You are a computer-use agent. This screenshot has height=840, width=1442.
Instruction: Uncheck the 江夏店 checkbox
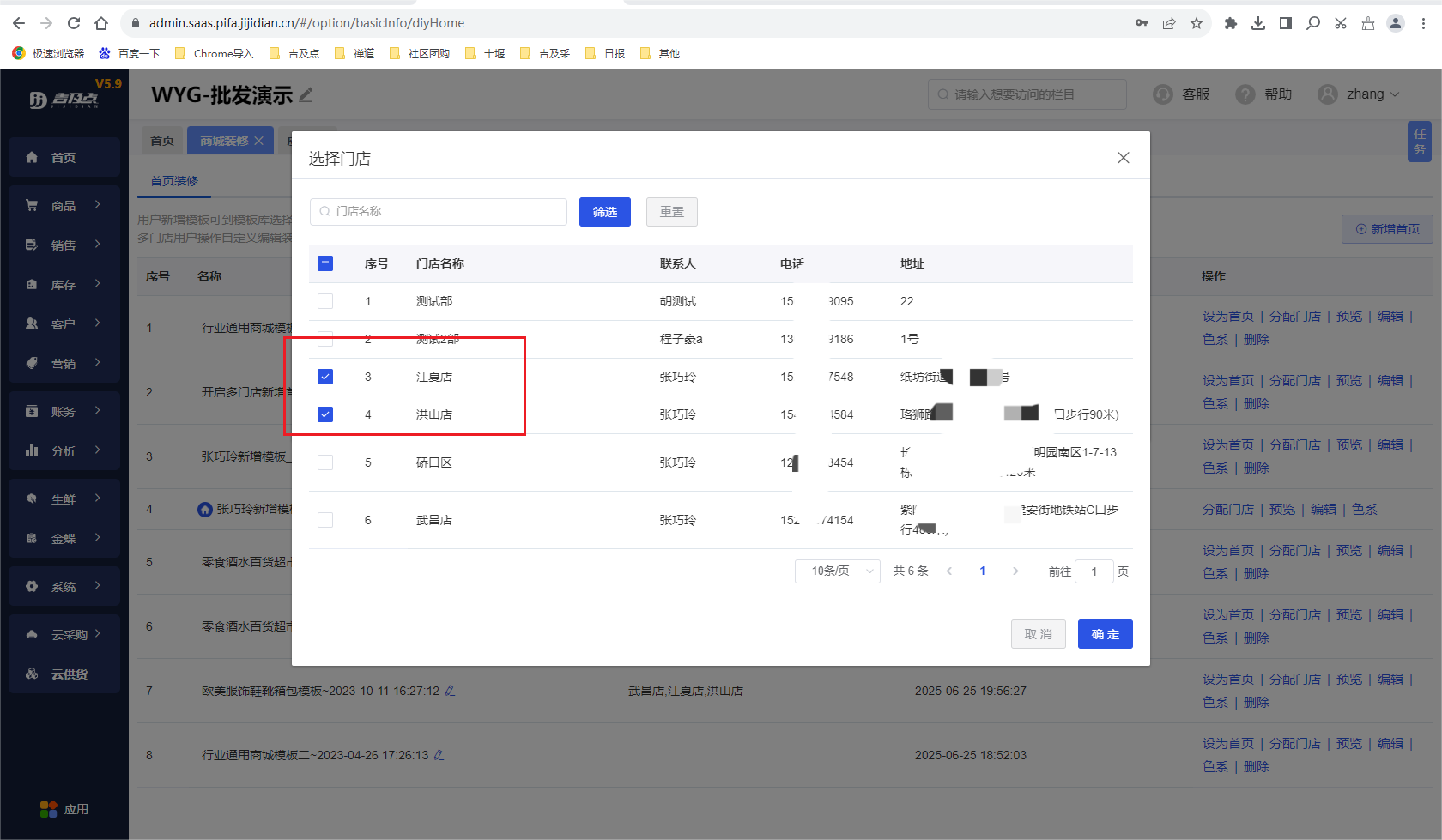tap(325, 377)
